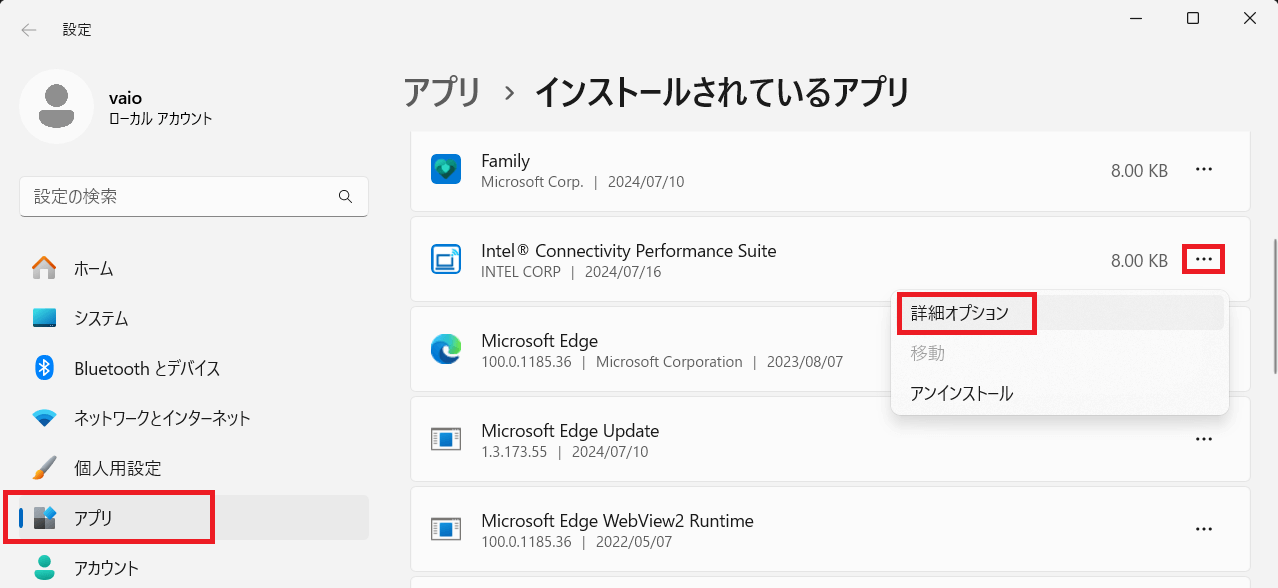1278x588 pixels.
Task: Open システム in the sidebar
Action: coord(194,318)
